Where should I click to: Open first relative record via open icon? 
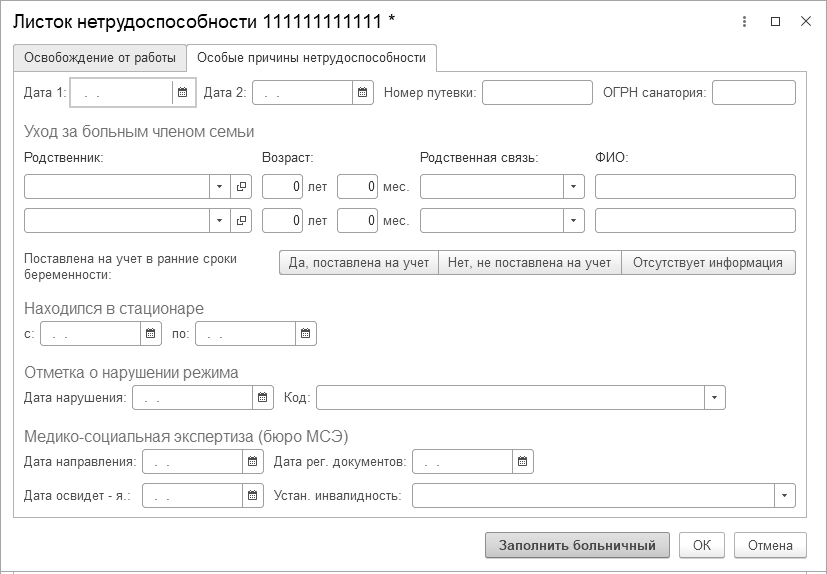pyautogui.click(x=241, y=187)
